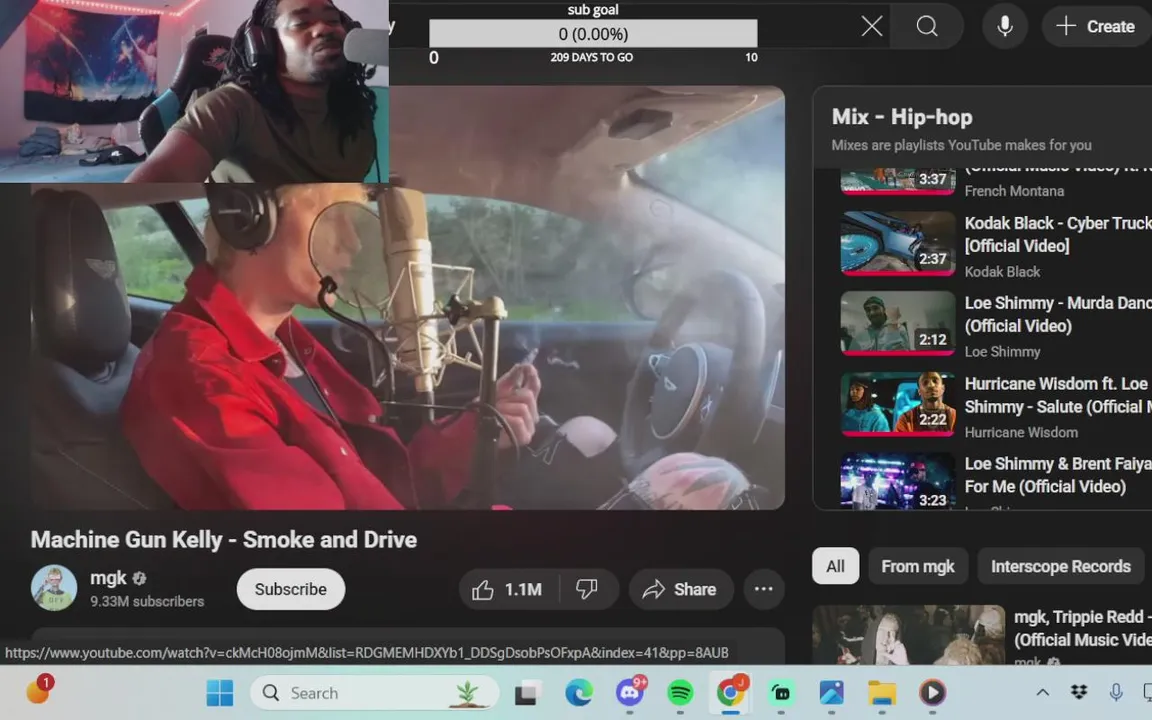Open File Explorer from the taskbar

pos(882,693)
